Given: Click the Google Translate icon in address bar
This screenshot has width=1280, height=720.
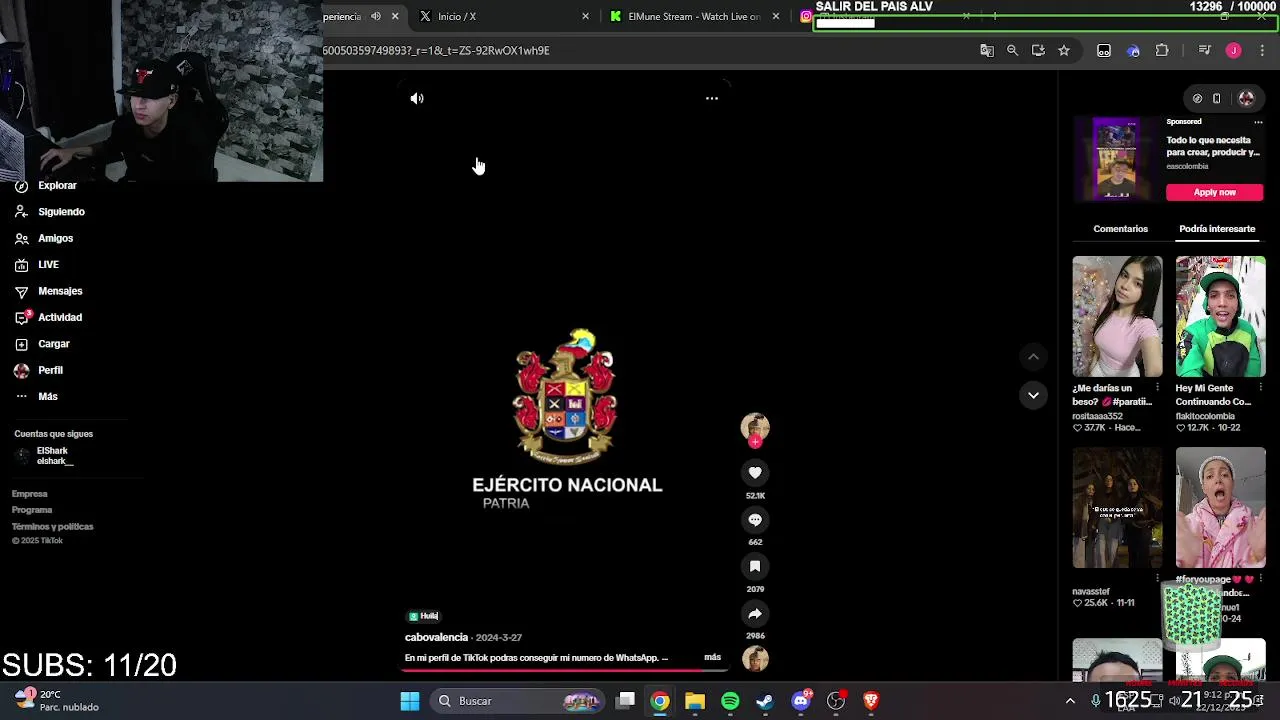Looking at the screenshot, I should 987,50.
